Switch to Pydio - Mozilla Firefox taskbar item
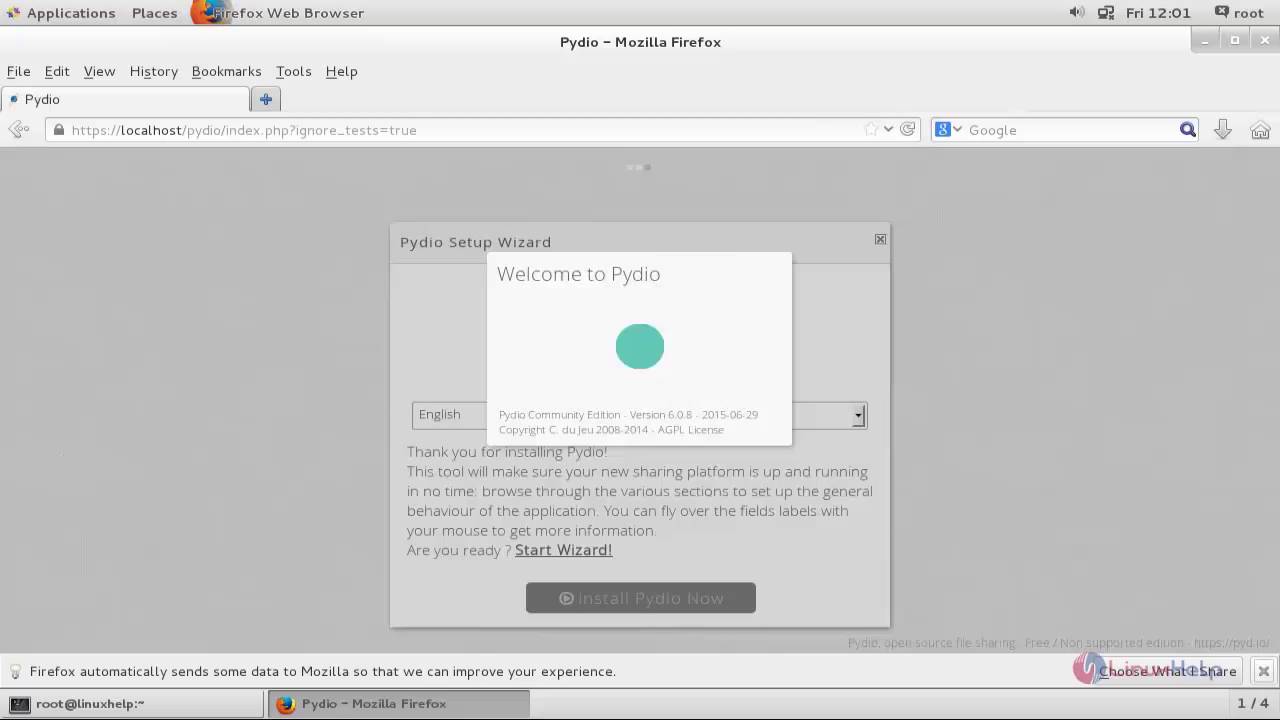The width and height of the screenshot is (1280, 720). click(x=399, y=704)
